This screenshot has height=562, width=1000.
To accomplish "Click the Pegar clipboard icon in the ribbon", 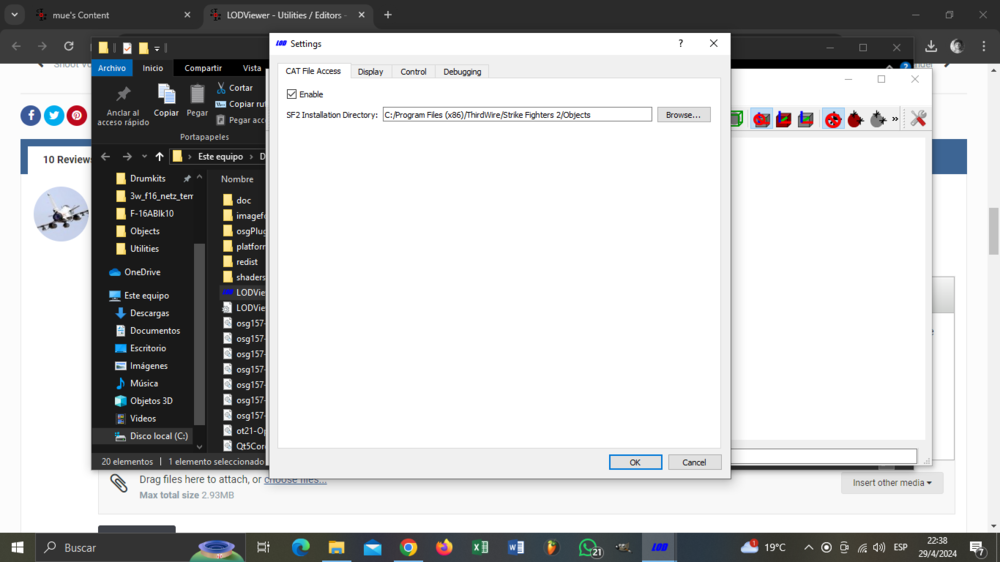I will tap(197, 94).
